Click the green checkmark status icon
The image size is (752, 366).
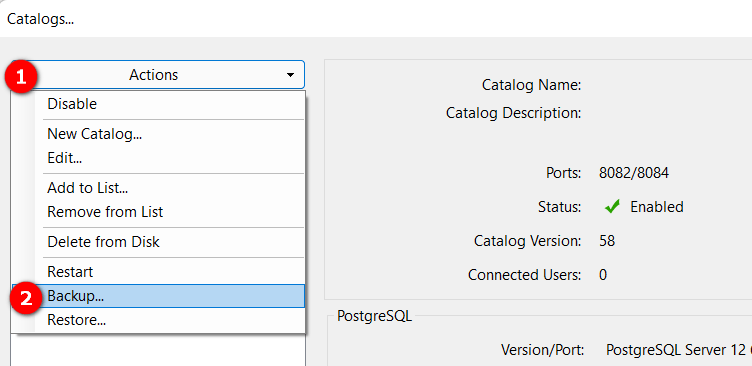(612, 207)
